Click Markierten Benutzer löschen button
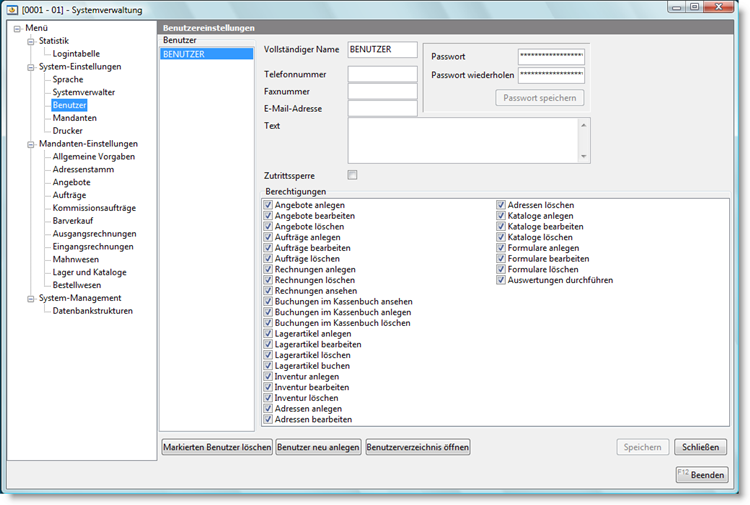 (x=217, y=447)
